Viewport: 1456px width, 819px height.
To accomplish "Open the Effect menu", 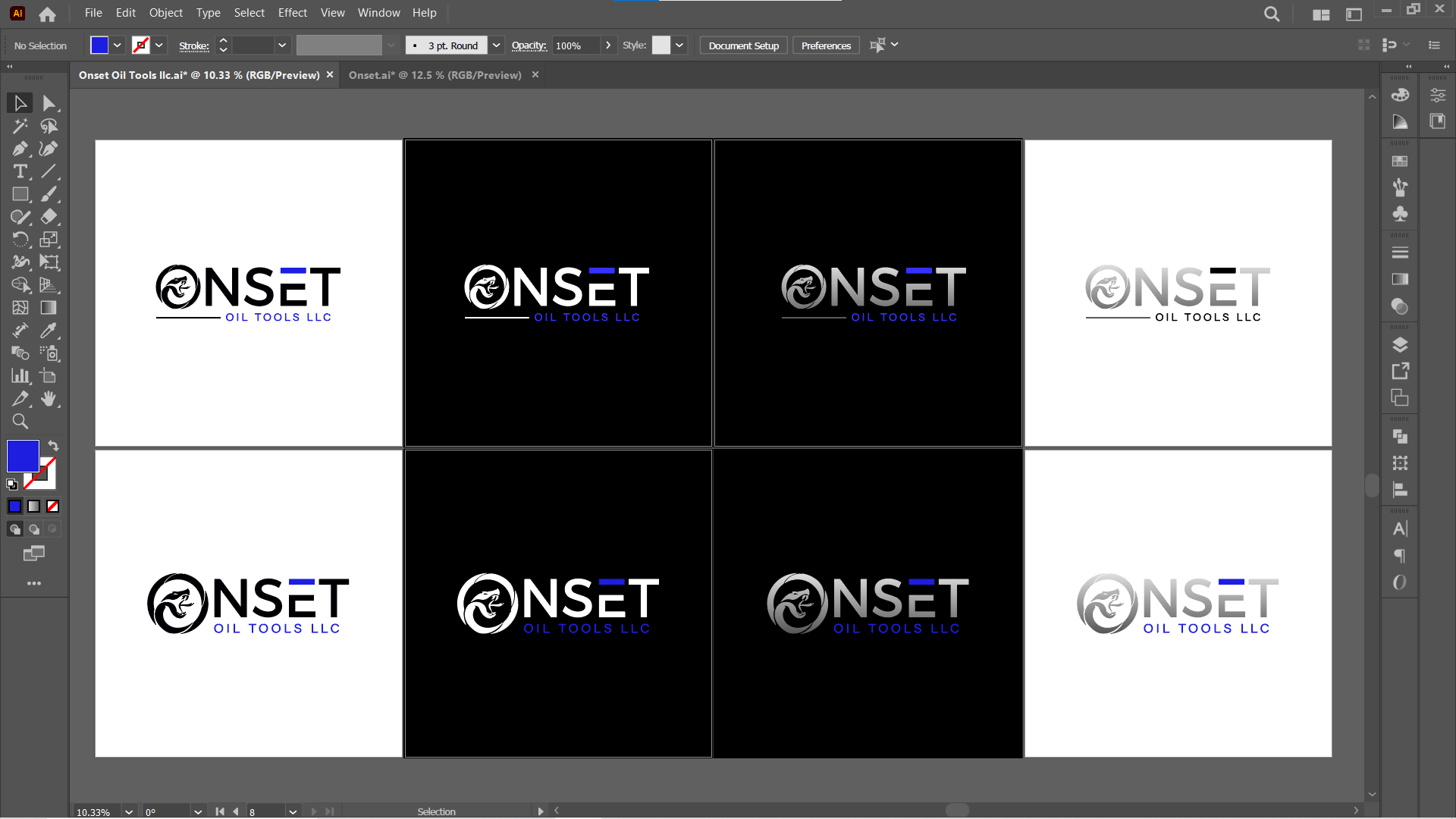I will click(292, 13).
